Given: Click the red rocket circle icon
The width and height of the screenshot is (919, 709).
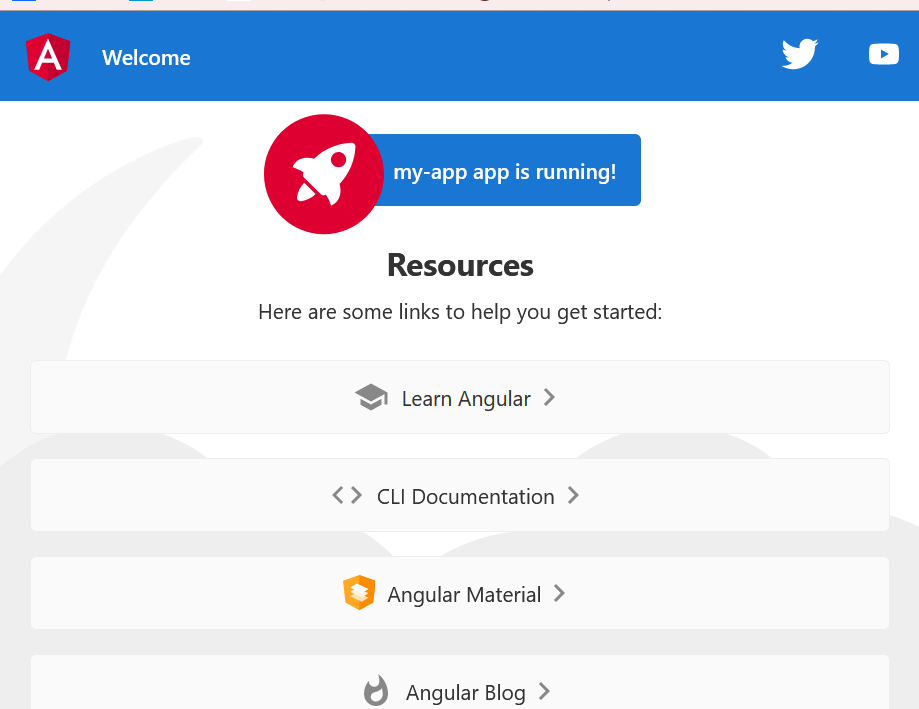Looking at the screenshot, I should pos(324,174).
